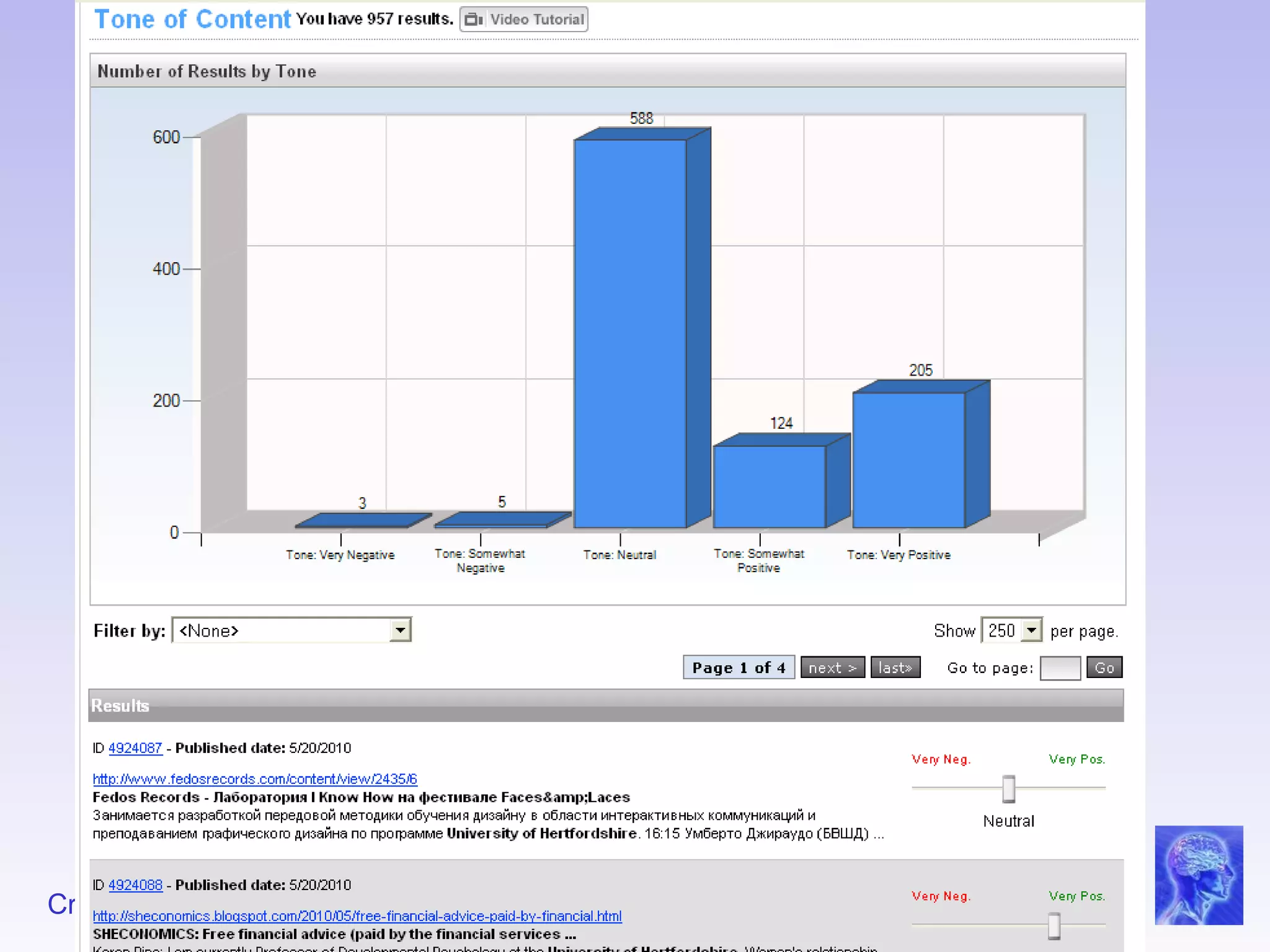1270x952 pixels.
Task: Click the Go to page input field
Action: point(1060,668)
